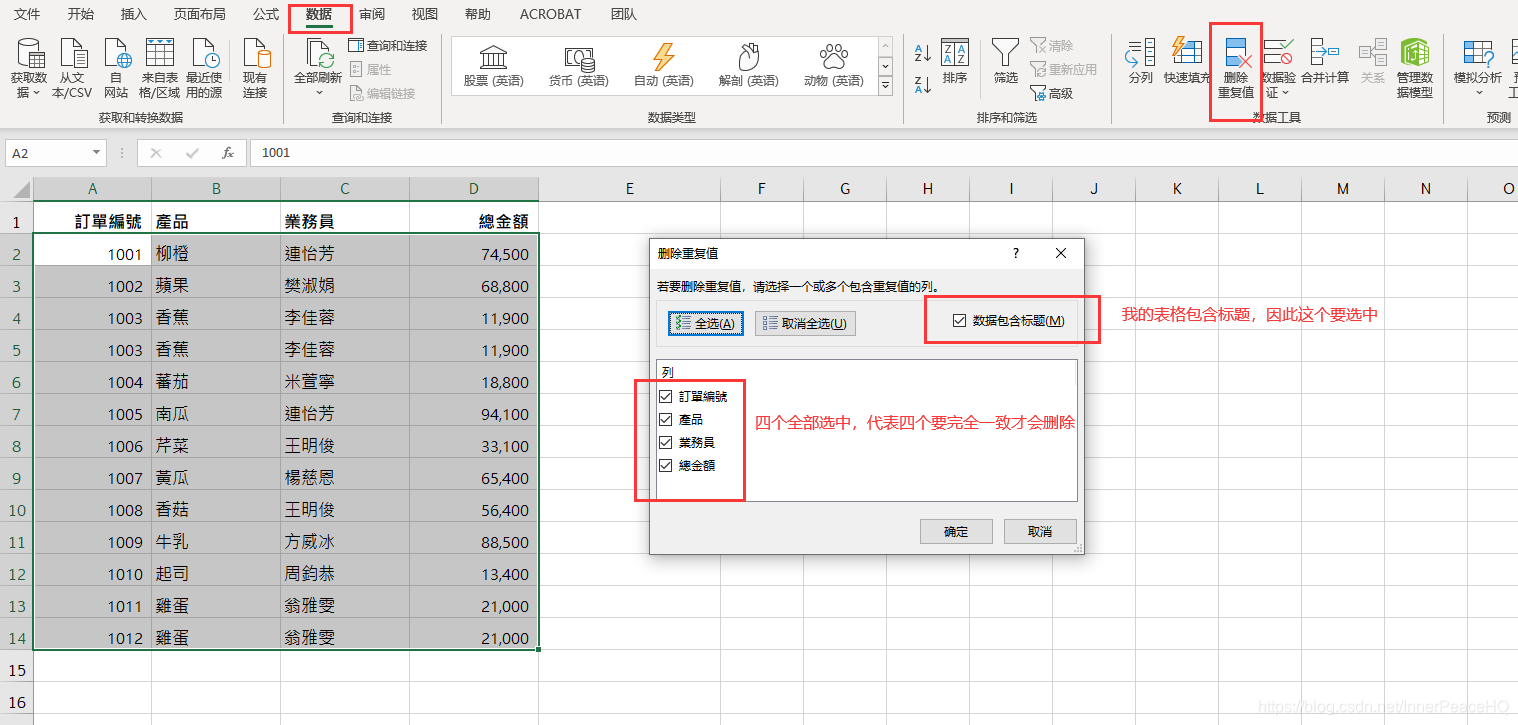
Task: Click the 全部刷新 refresh all icon
Action: coord(319,54)
